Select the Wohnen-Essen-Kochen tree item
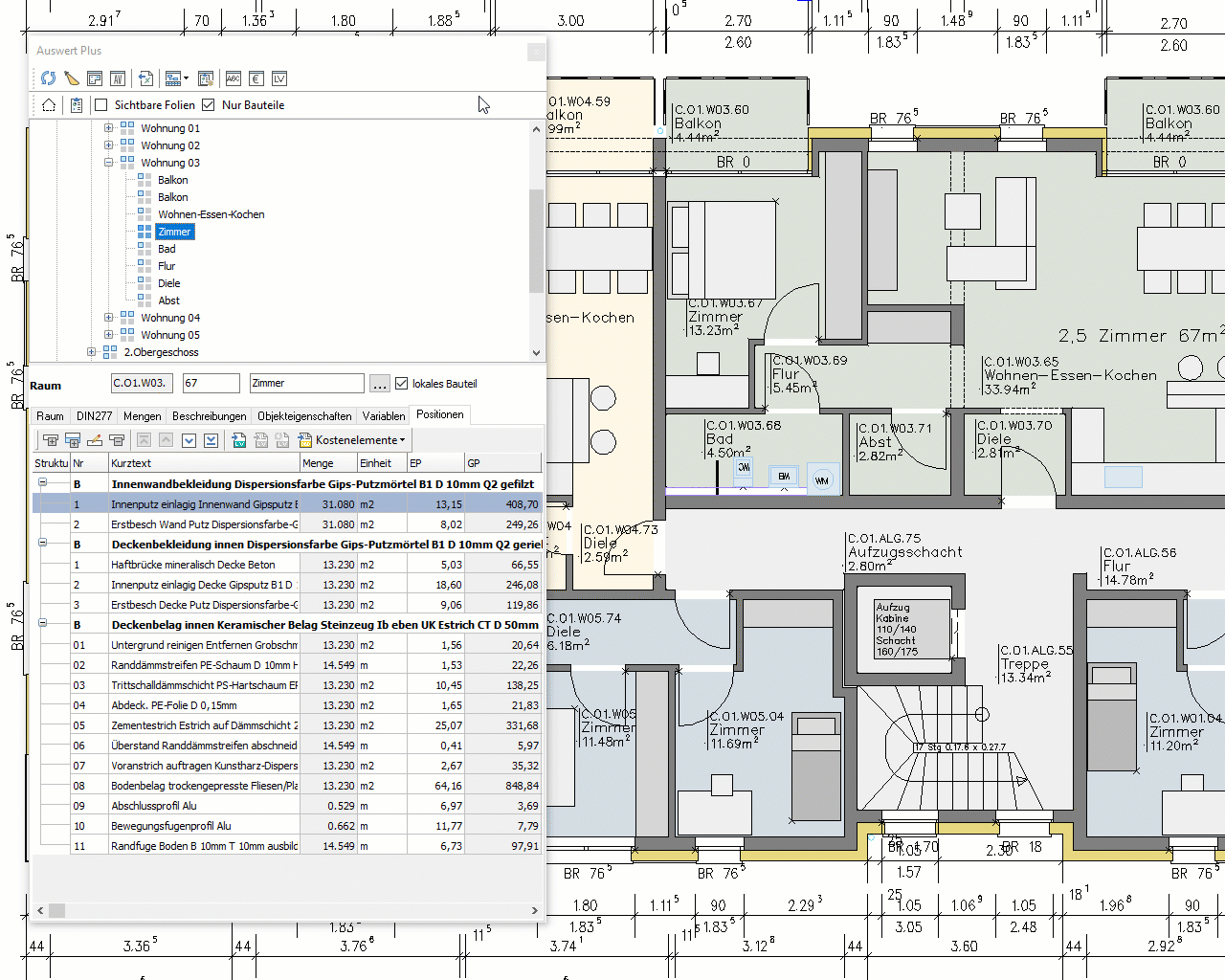Screen dimensions: 1225x980 212,214
